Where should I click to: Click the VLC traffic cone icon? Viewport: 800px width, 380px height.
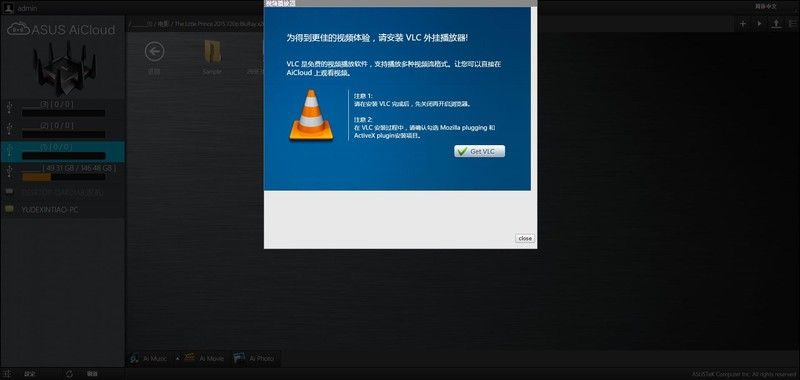[x=311, y=116]
